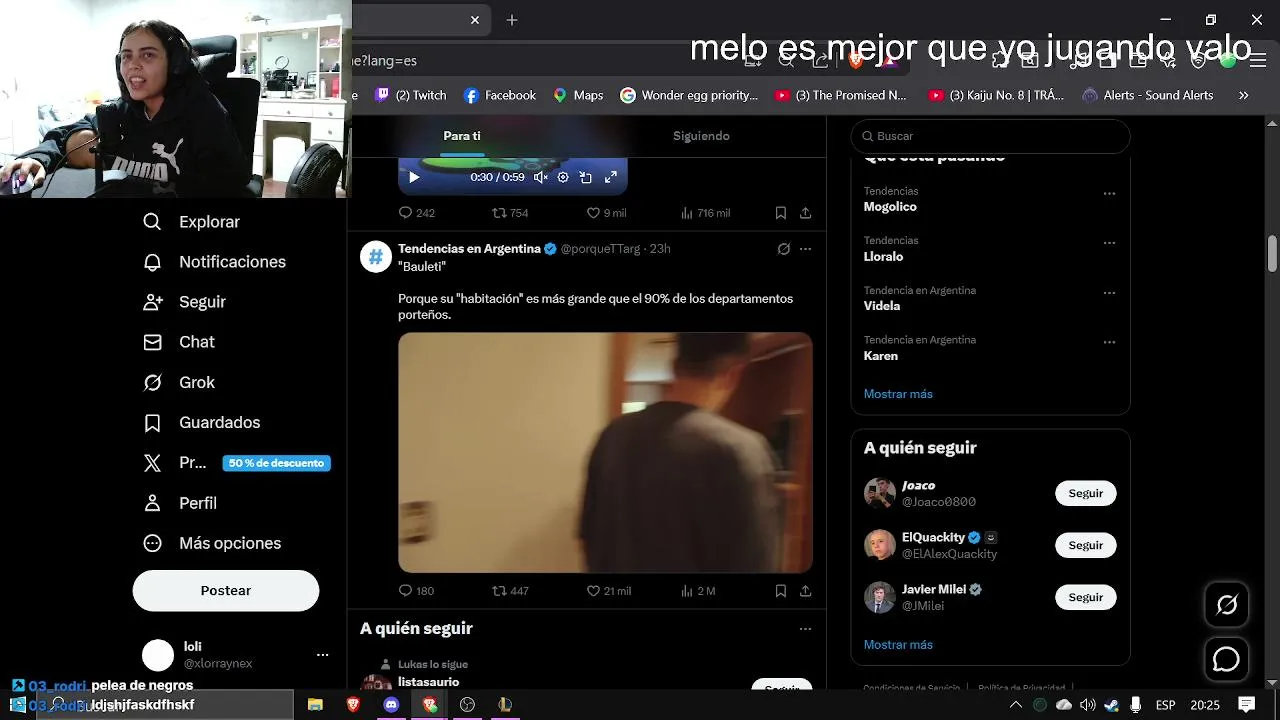This screenshot has height=720, width=1280.
Task: Open more options on the Bauleti post
Action: tap(805, 249)
